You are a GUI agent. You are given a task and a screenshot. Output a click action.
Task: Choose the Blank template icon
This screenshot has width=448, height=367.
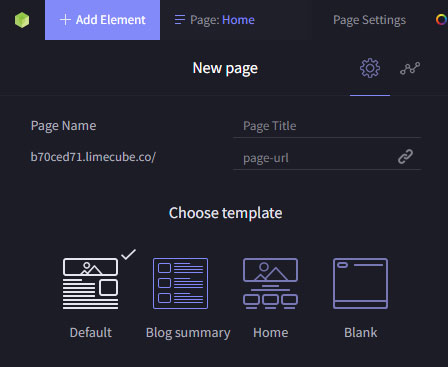coord(360,283)
